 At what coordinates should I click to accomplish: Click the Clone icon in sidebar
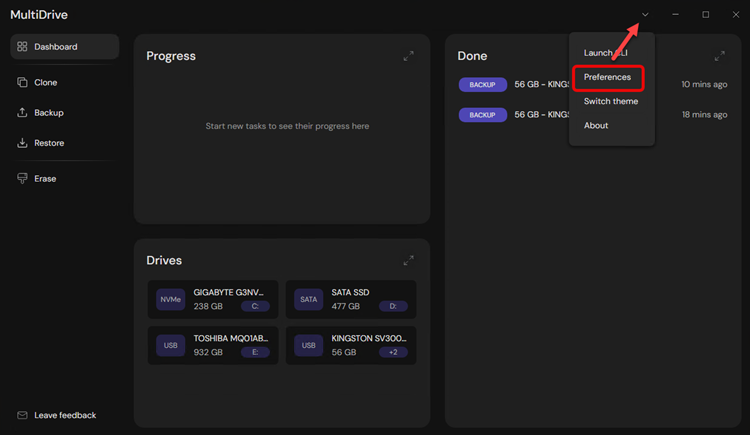pos(22,83)
